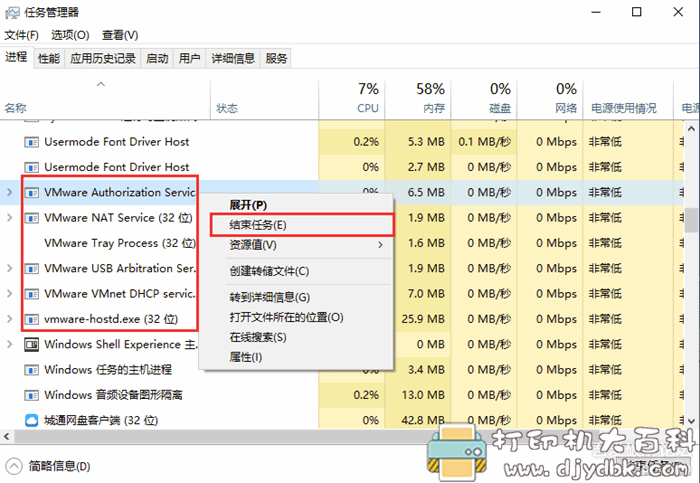Sort by the 状态 column header
The height and width of the screenshot is (483, 700).
point(264,100)
